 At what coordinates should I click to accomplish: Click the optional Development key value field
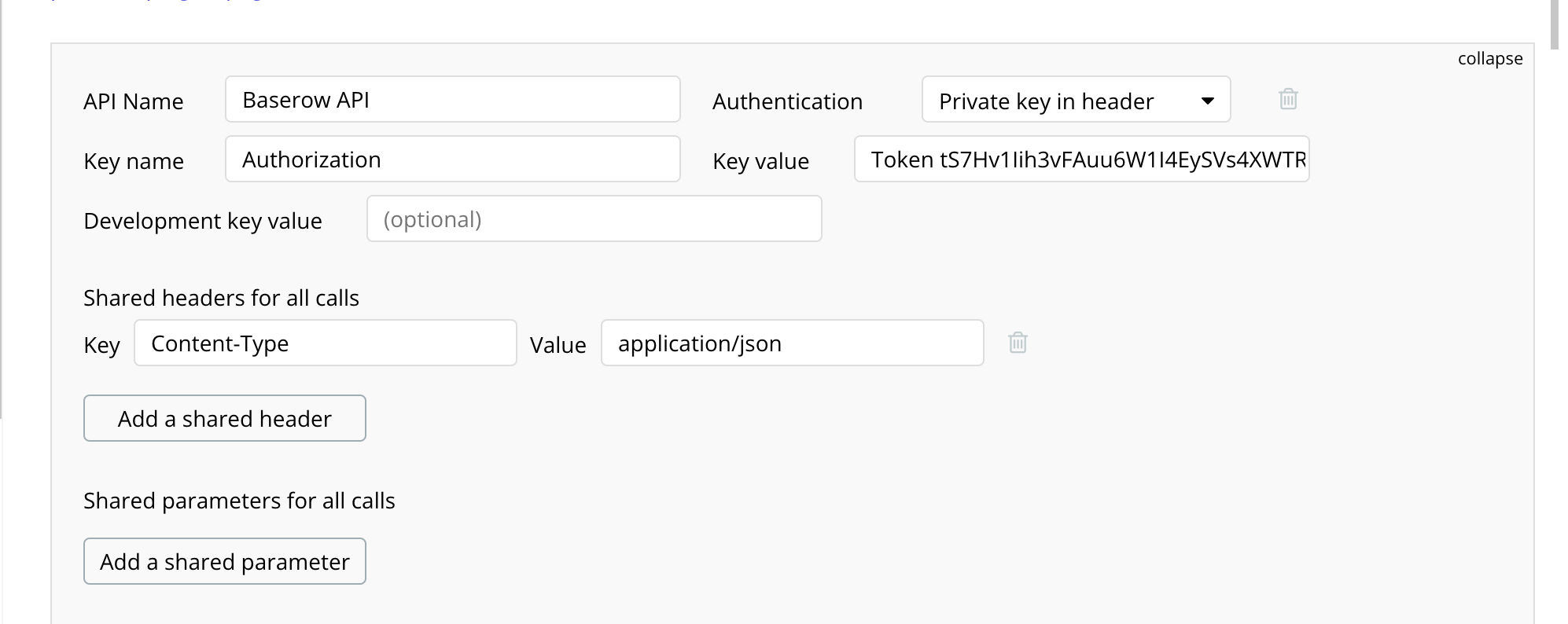click(594, 219)
